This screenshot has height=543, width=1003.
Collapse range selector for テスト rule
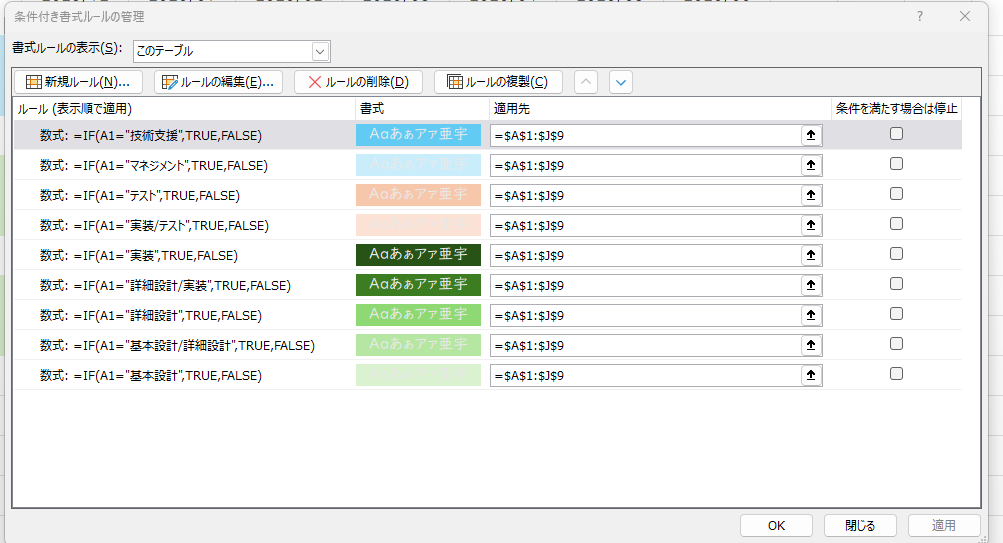point(811,196)
